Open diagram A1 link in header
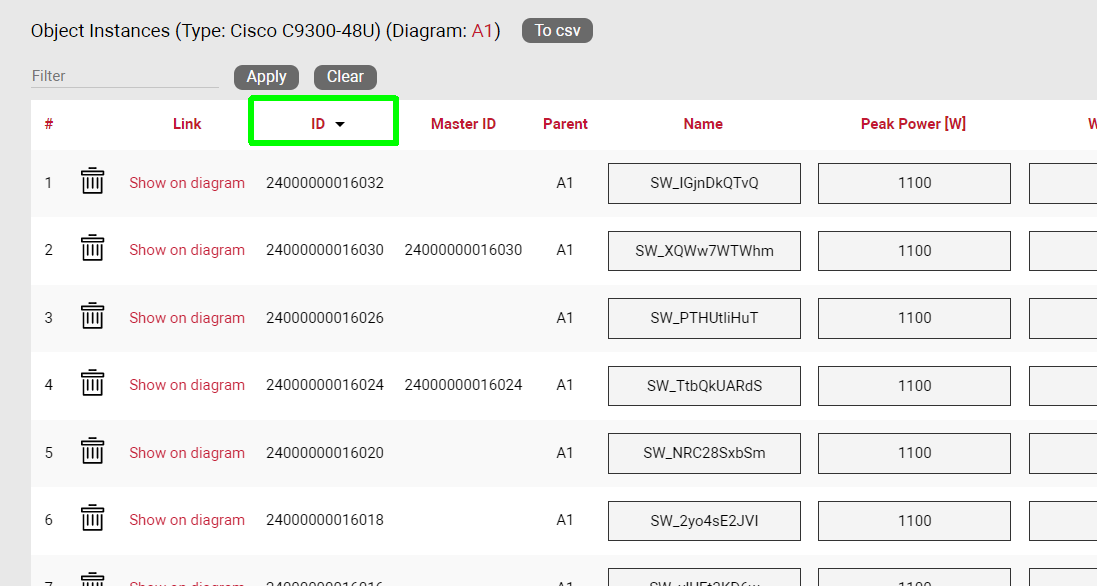Screen dimensions: 1097x586 pos(482,31)
